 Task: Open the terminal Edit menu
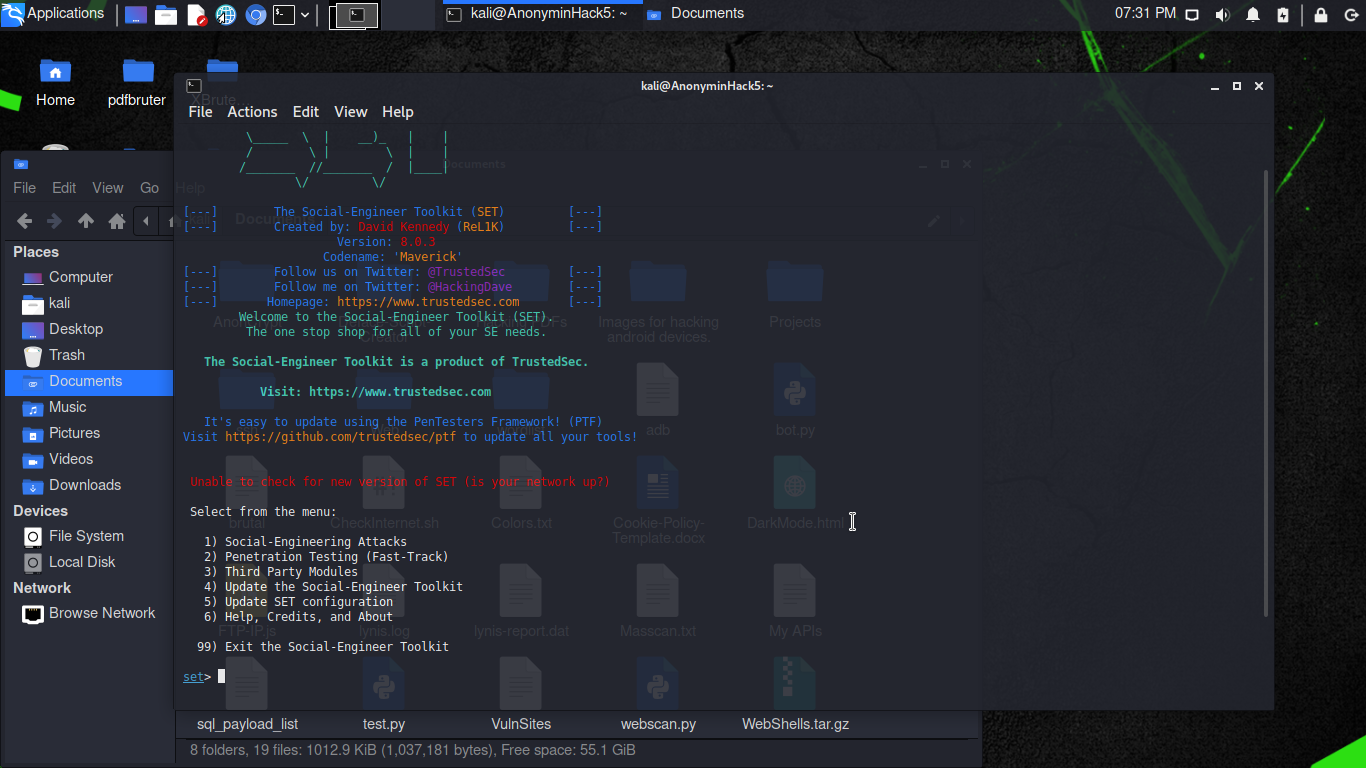[x=306, y=112]
